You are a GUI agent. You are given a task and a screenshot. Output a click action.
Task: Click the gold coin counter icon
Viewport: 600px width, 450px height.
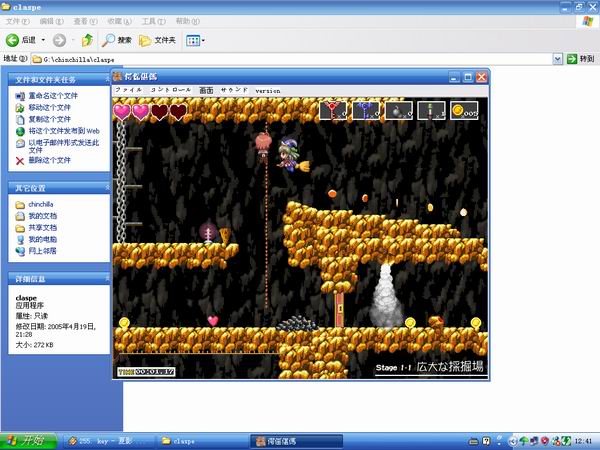(x=458, y=110)
